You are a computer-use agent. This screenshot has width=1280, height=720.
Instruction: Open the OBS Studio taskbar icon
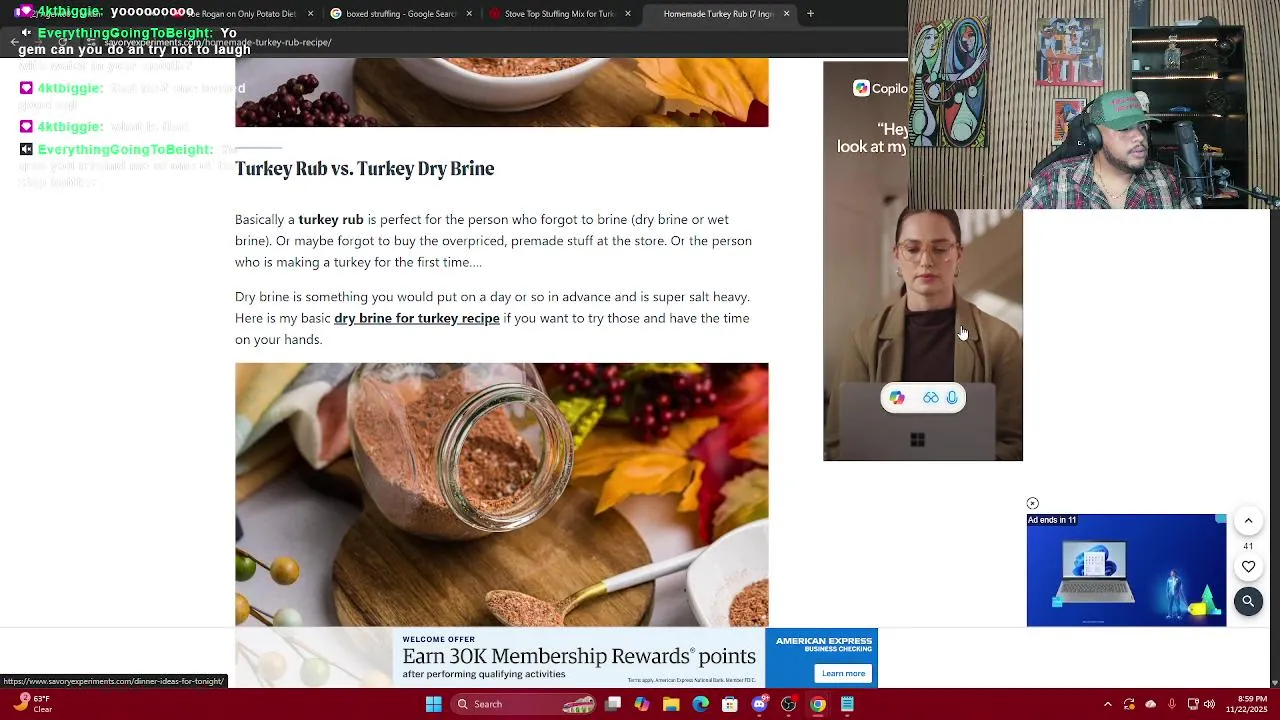pos(788,704)
